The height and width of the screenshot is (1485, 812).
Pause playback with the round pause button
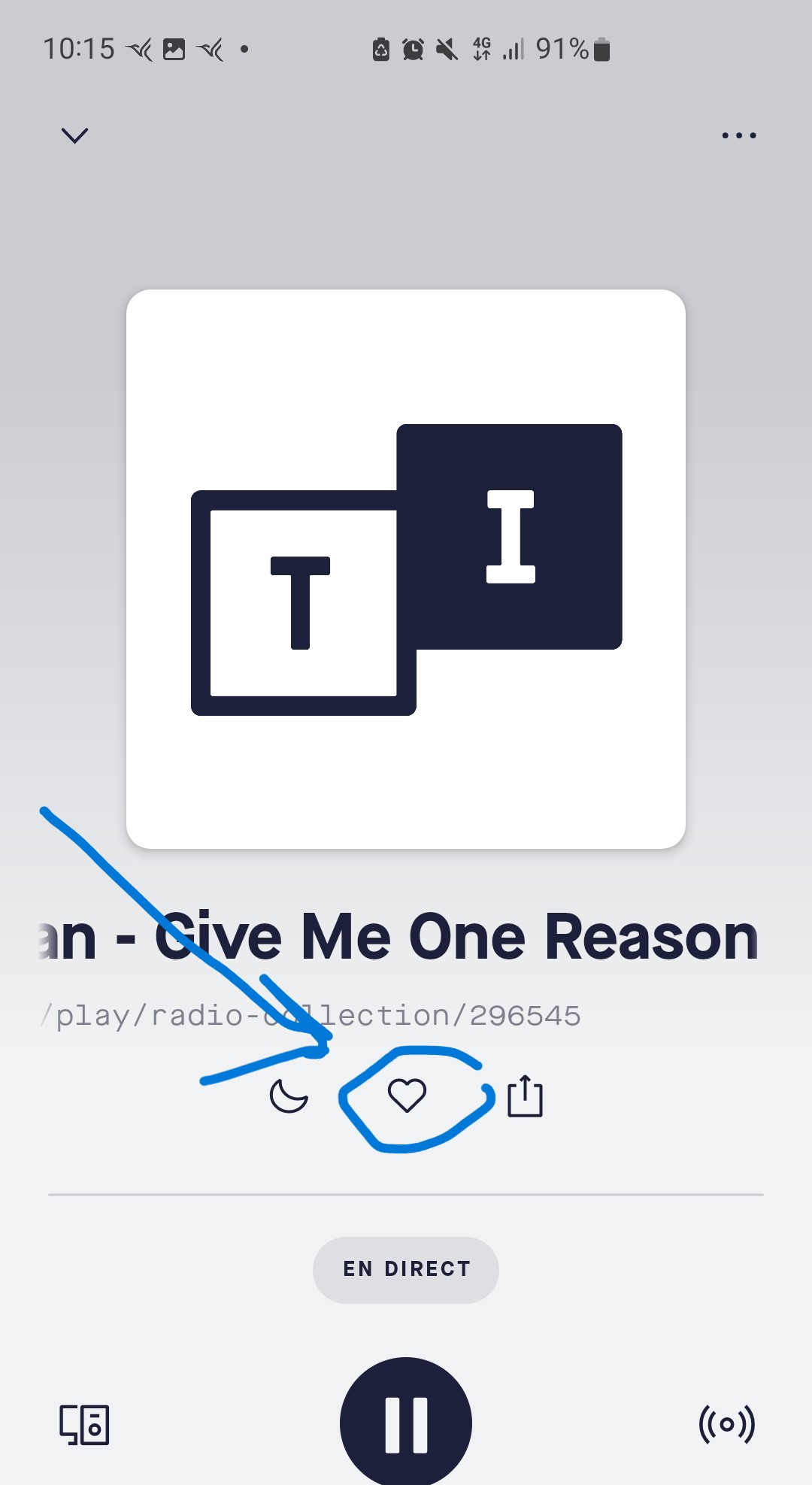click(x=406, y=1423)
